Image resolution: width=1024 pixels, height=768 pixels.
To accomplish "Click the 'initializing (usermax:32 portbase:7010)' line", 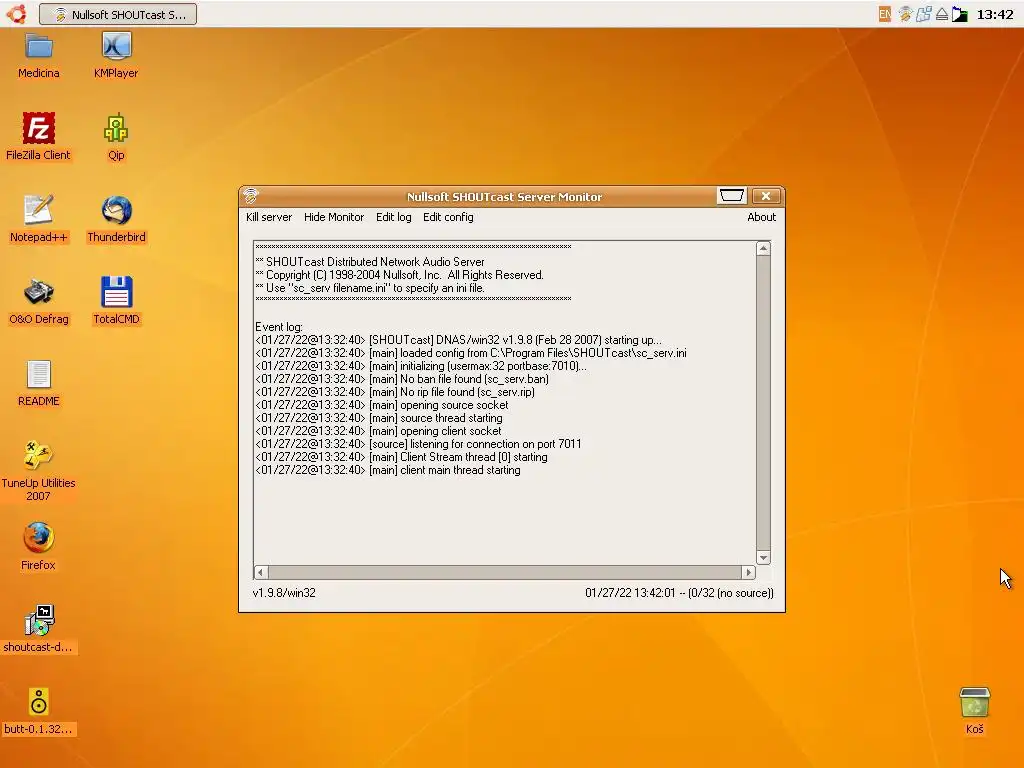I will pos(421,366).
